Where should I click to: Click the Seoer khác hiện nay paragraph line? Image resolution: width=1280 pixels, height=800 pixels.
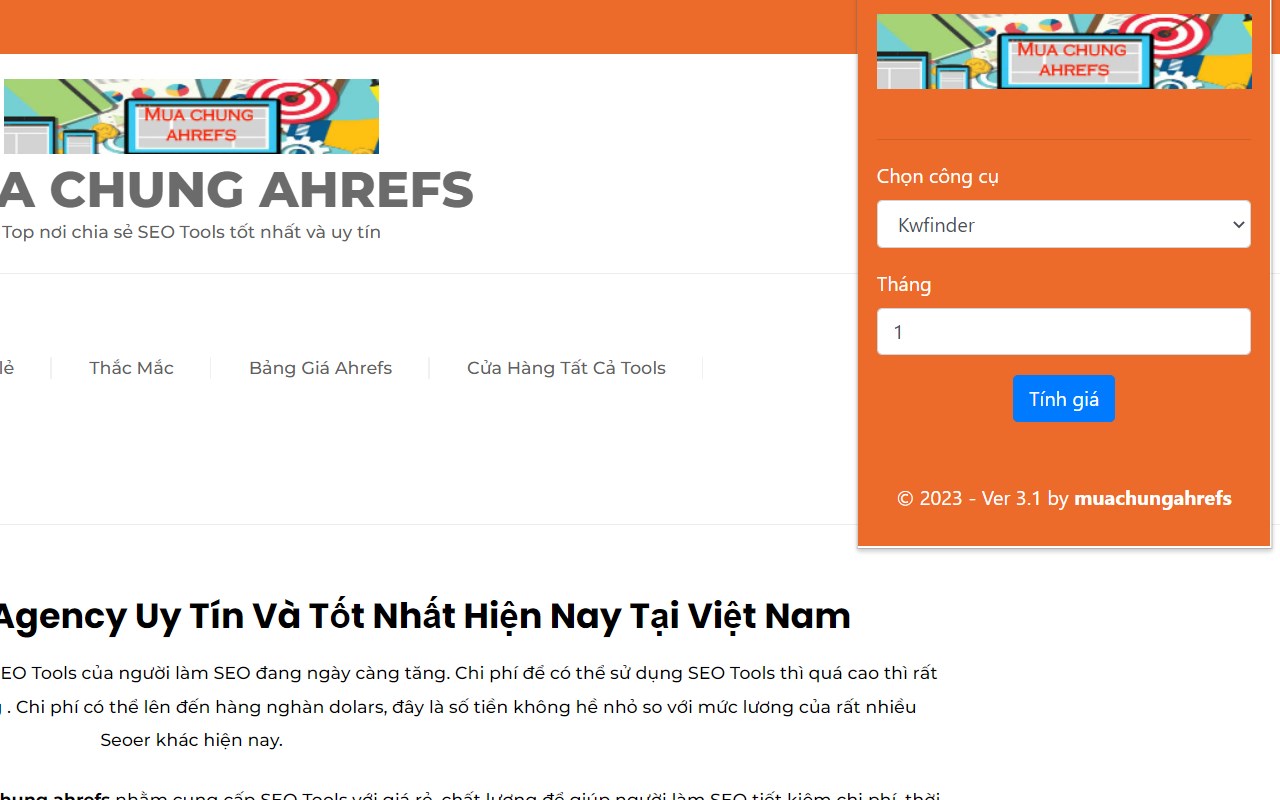191,740
